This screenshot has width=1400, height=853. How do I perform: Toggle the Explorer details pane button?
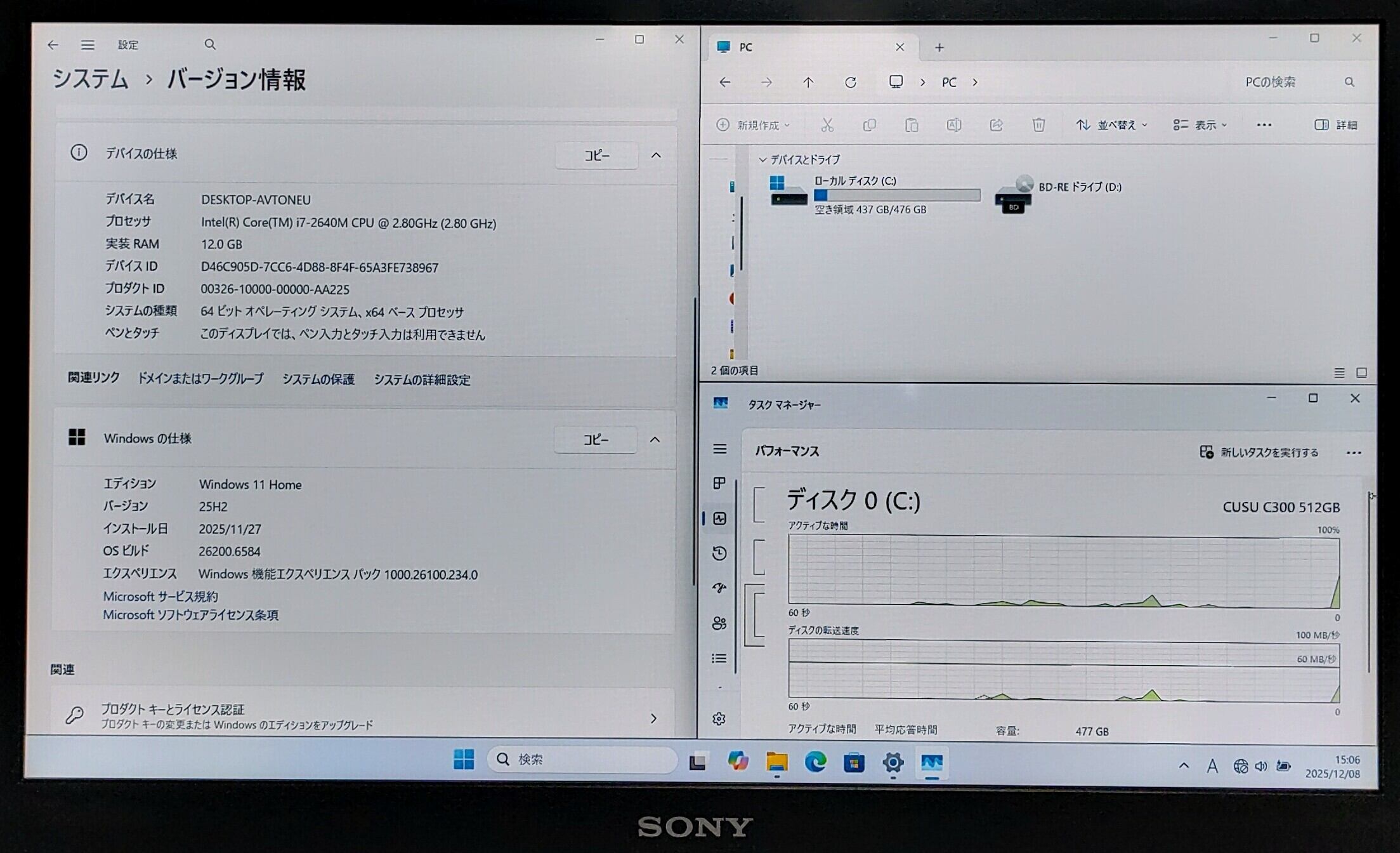click(x=1336, y=125)
